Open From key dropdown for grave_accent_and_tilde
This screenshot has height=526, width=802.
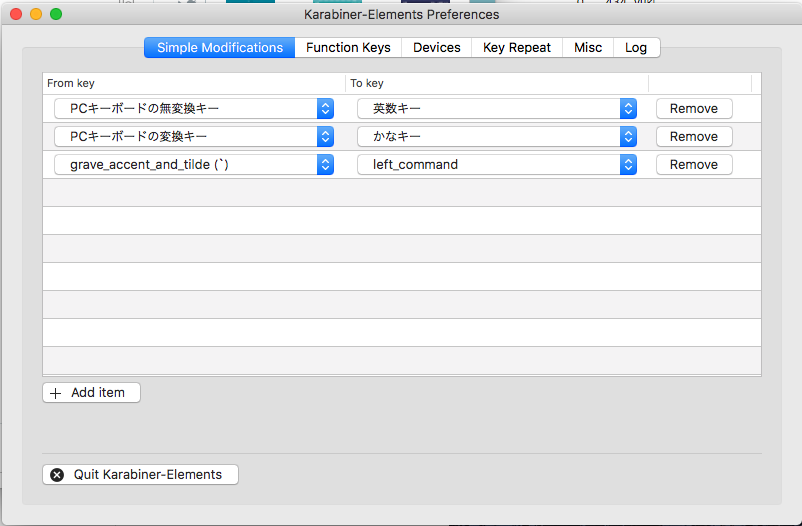click(194, 164)
